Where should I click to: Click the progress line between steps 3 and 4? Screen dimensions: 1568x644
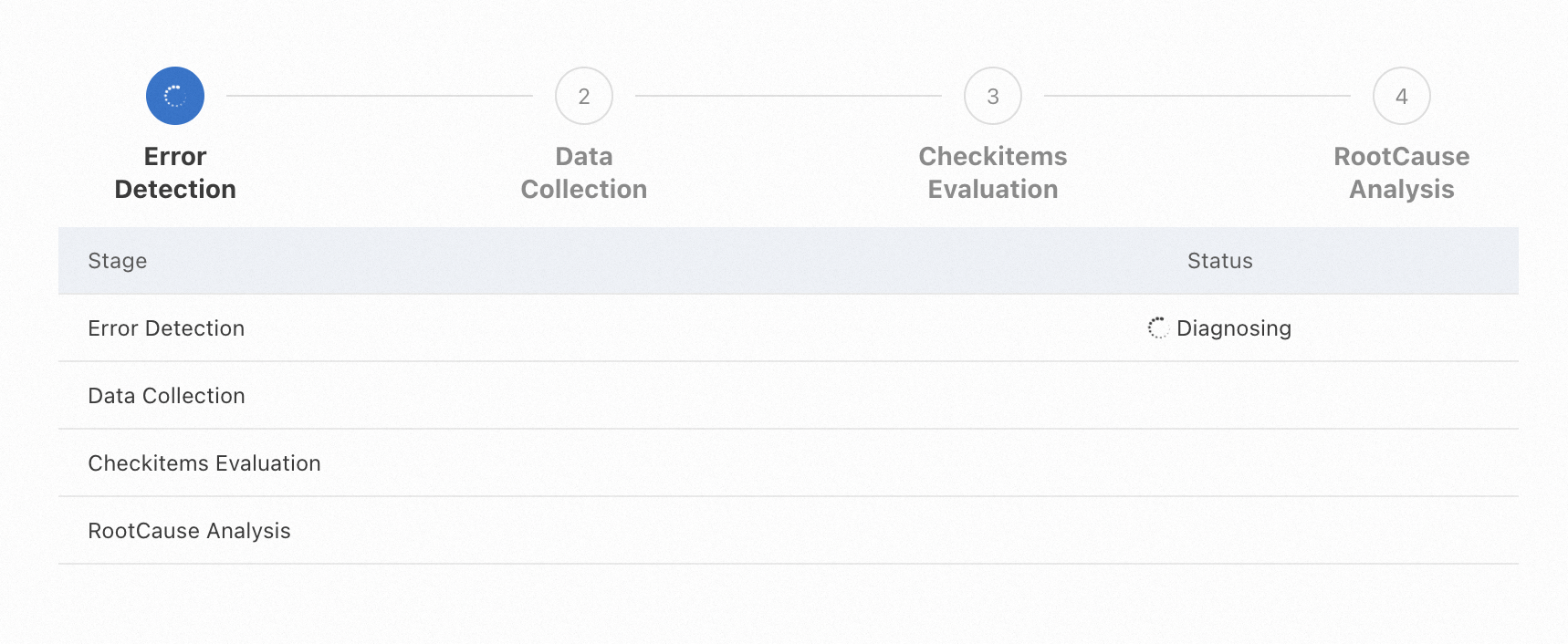pos(1197,96)
